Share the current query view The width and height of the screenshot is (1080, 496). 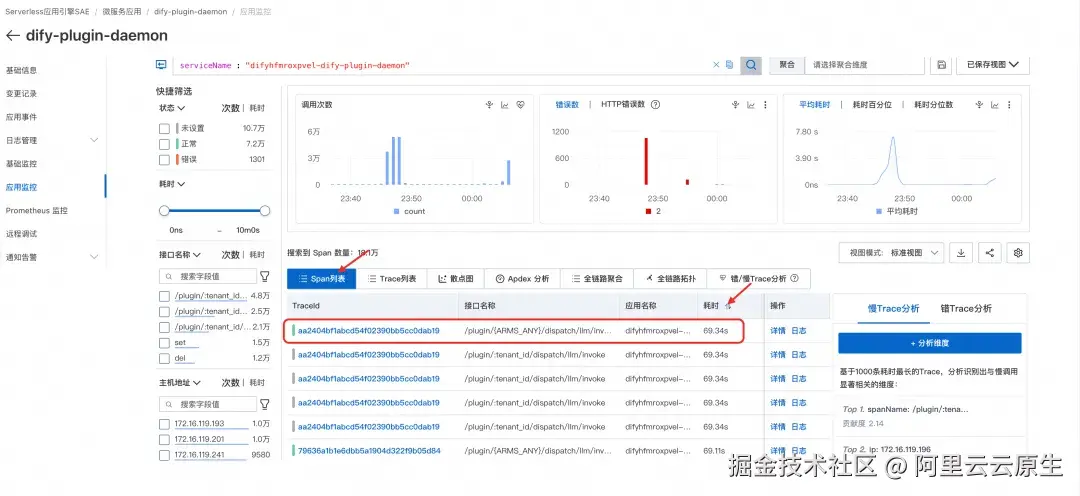(990, 253)
